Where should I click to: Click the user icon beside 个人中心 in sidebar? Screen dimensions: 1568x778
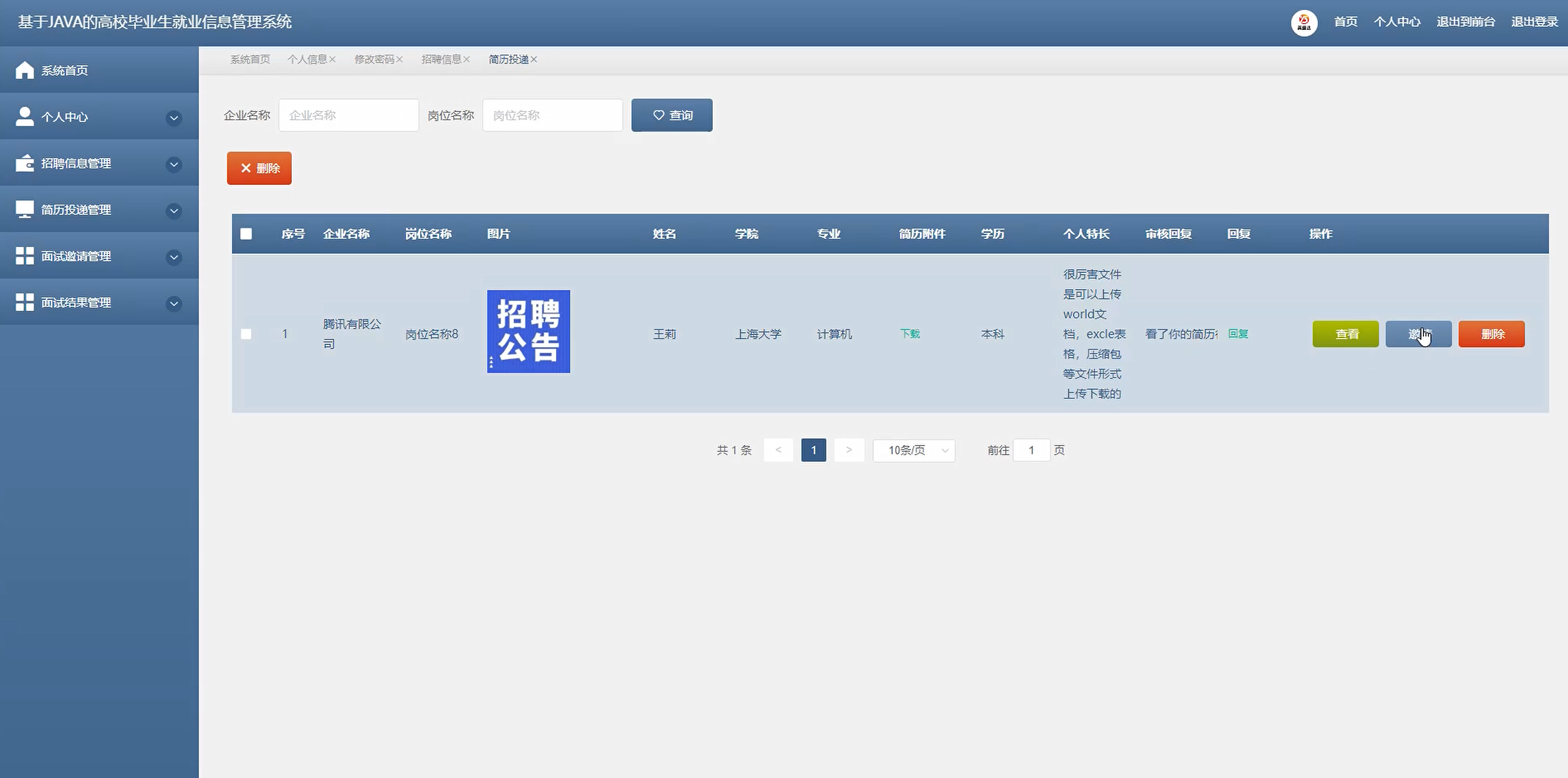click(x=24, y=117)
